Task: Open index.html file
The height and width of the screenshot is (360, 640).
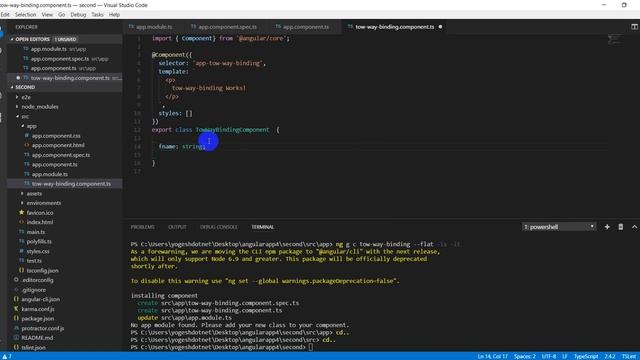Action: pyautogui.click(x=40, y=222)
